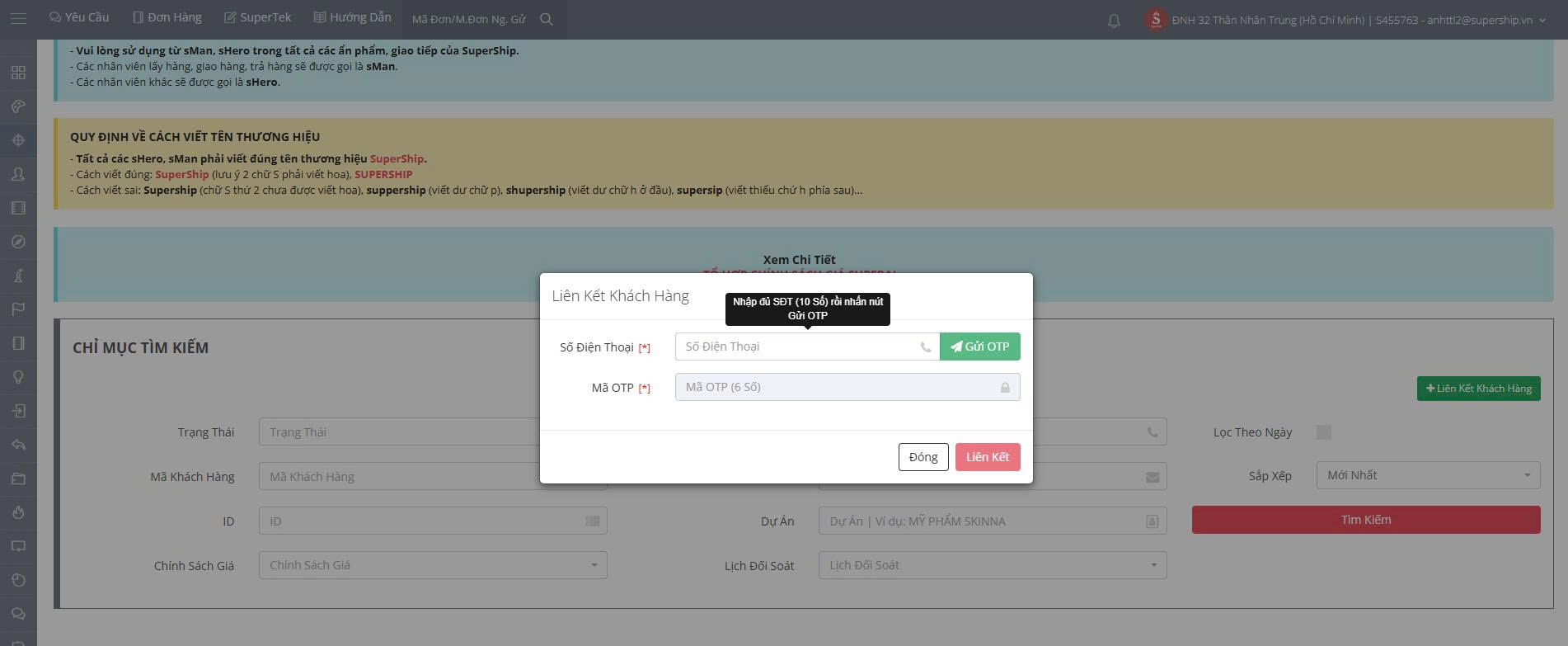Screen dimensions: 1568x646
Task: Select the crosshair target sidebar icon
Action: [18, 140]
